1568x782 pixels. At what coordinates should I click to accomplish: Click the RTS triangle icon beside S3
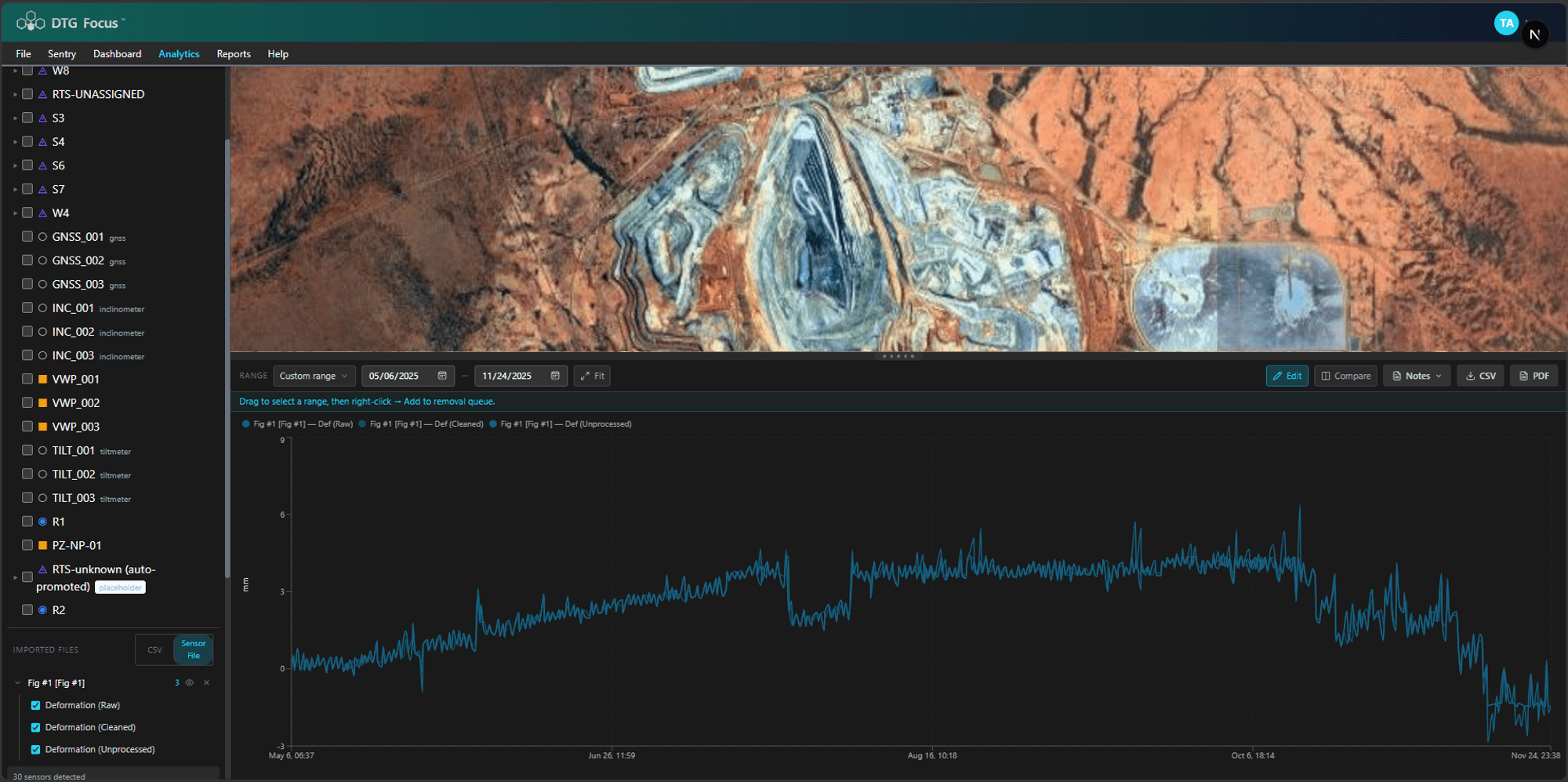click(x=42, y=118)
